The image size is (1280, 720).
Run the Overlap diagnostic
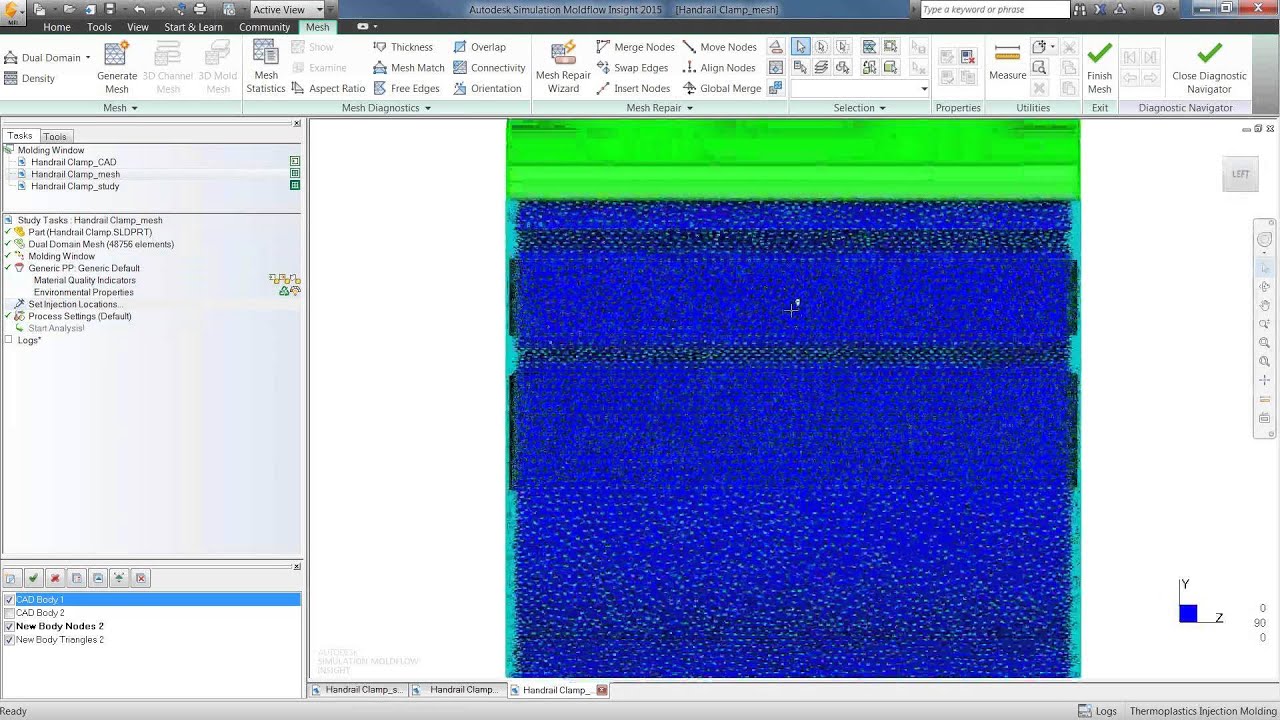point(479,47)
